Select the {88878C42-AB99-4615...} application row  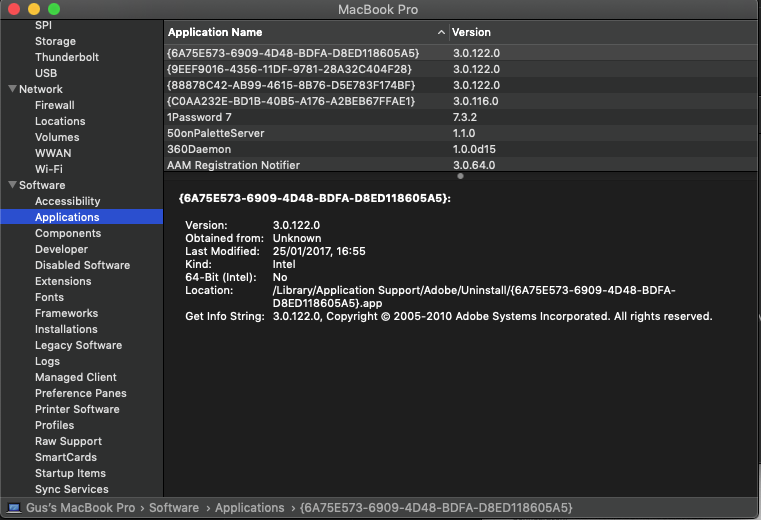click(461, 85)
